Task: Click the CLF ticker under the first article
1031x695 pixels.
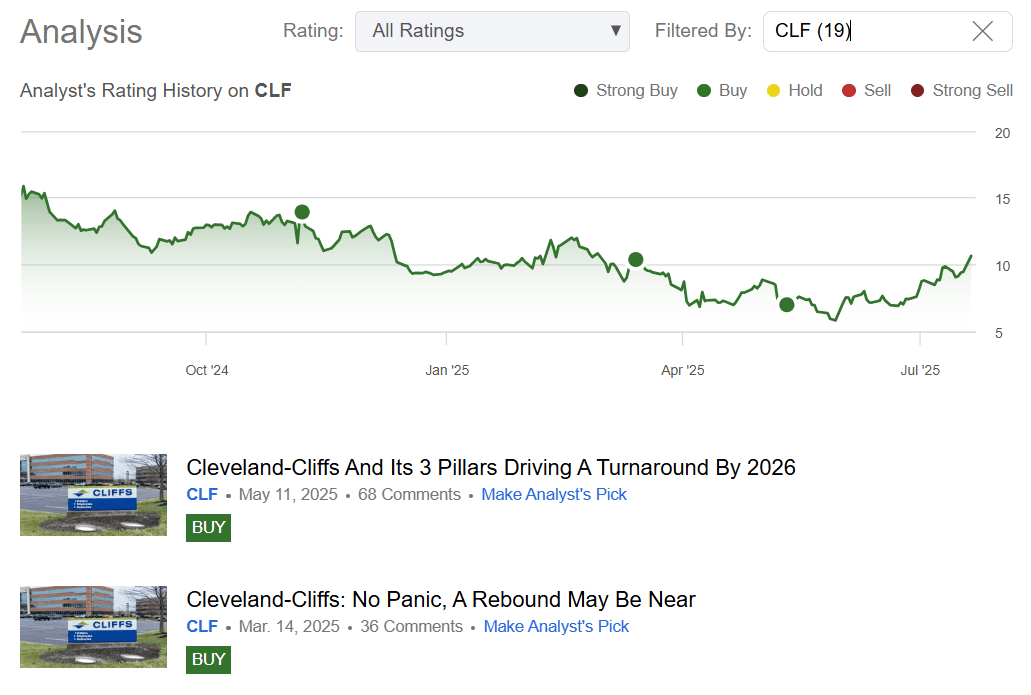Action: point(202,494)
